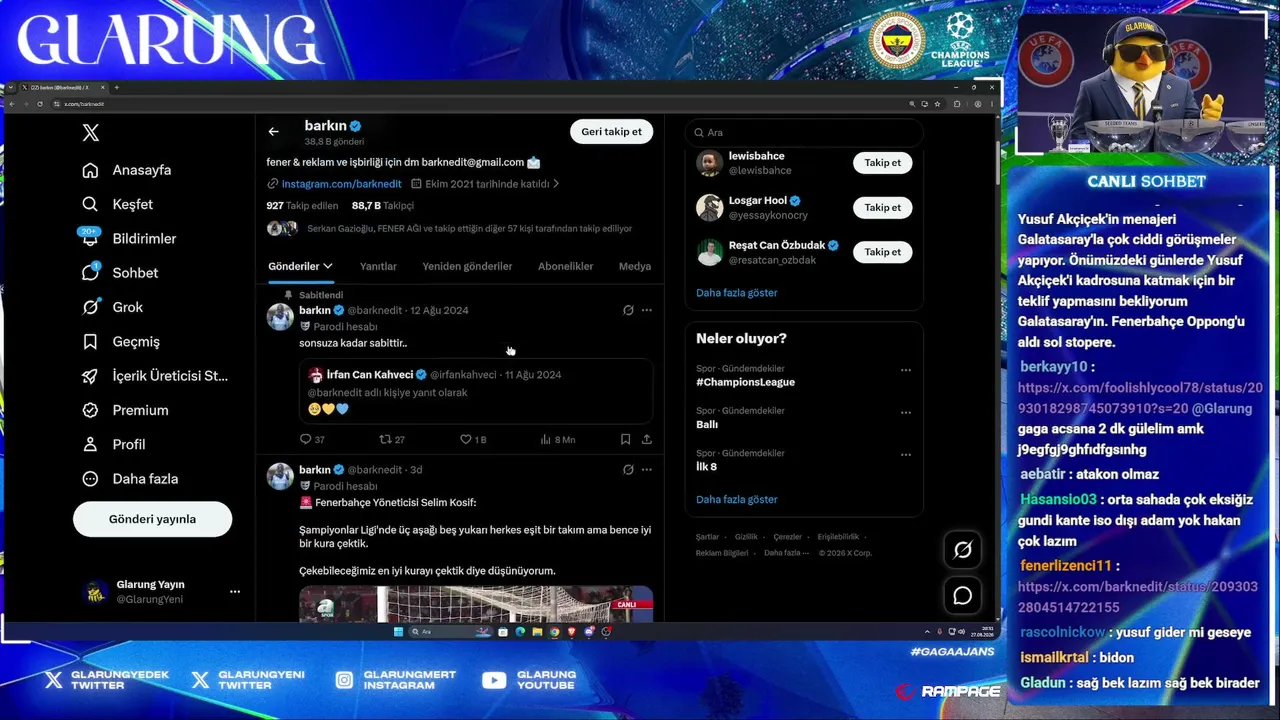Viewport: 1280px width, 720px height.
Task: Reload the page in the browser toolbar
Action: coord(40,104)
